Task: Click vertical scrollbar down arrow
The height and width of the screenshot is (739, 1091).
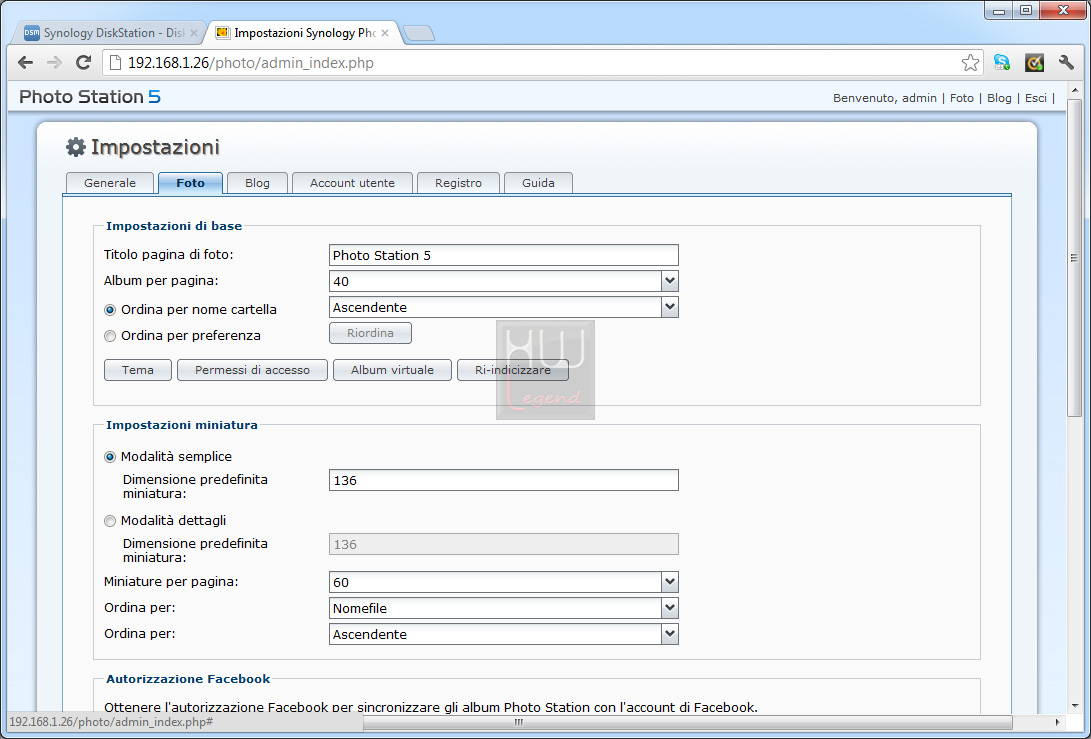Action: pos(1074,706)
